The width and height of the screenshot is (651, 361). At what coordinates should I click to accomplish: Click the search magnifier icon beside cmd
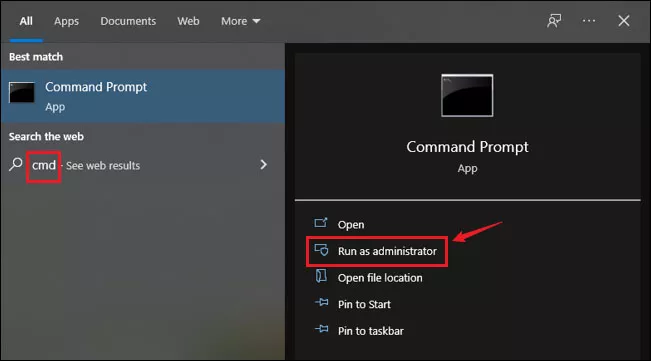(15, 164)
